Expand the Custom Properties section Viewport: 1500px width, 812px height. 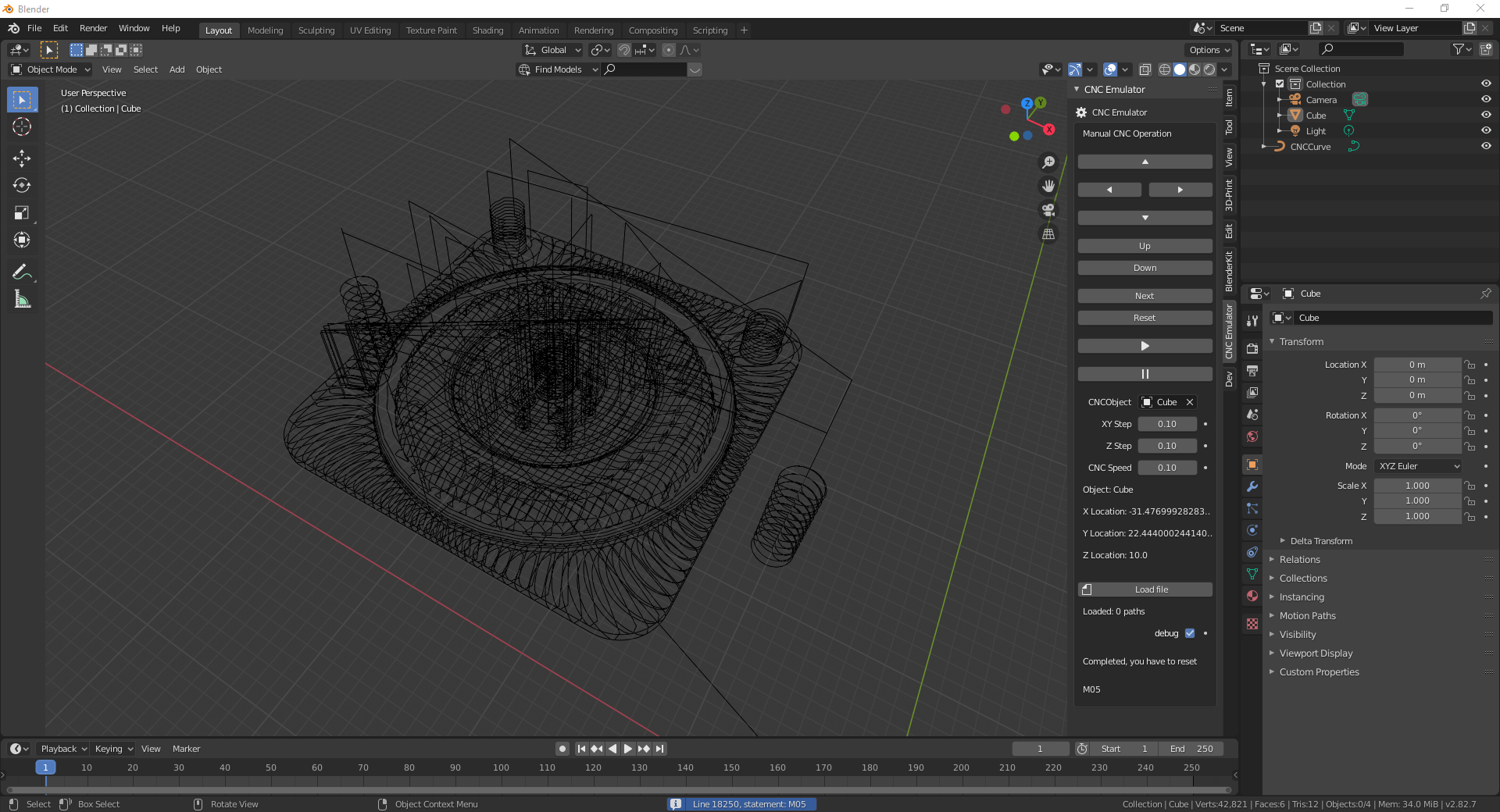point(1319,671)
